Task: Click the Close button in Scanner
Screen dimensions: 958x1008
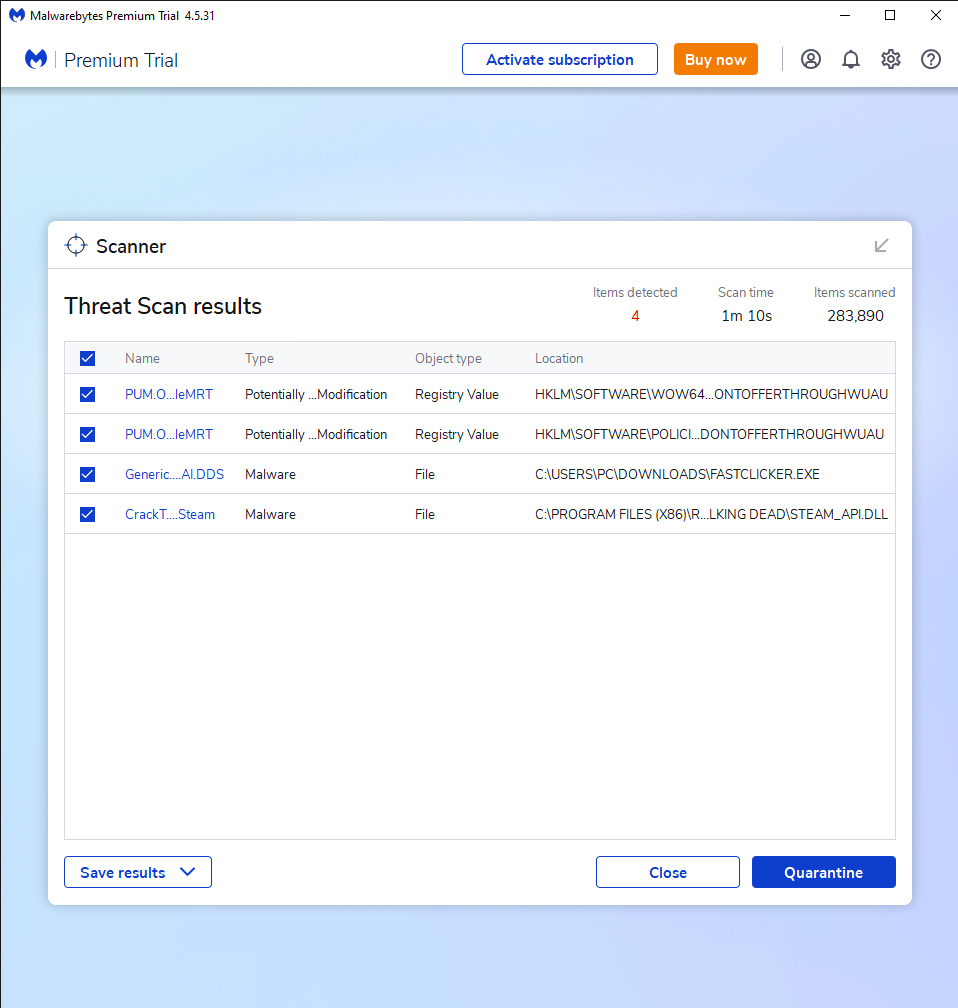Action: click(x=667, y=872)
